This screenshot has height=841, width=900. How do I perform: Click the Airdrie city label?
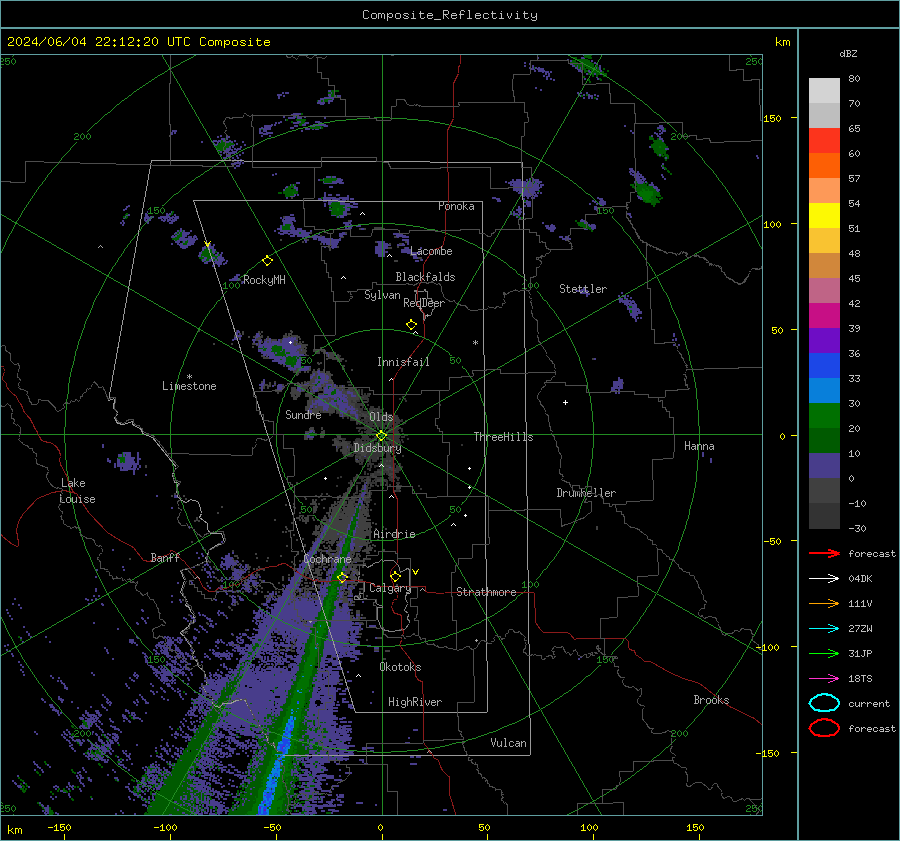394,534
